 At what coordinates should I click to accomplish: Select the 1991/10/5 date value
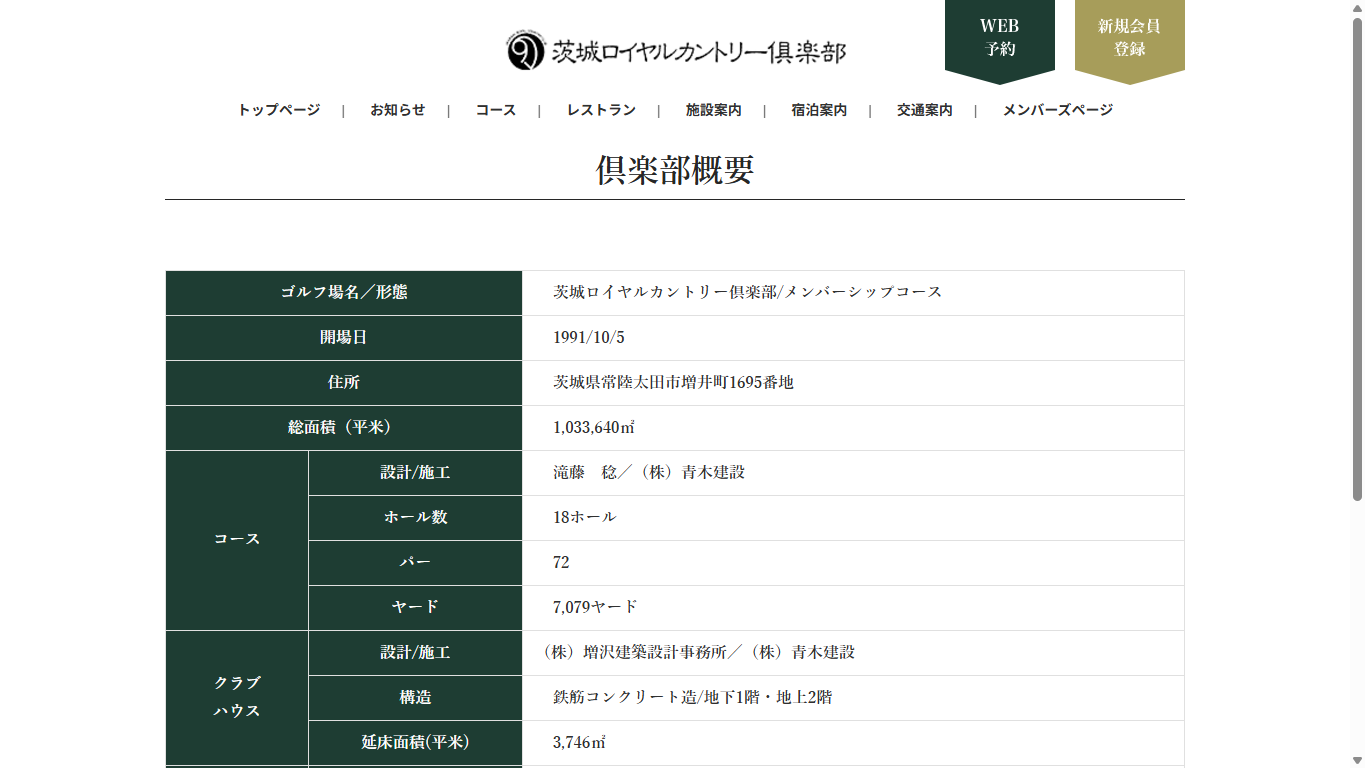click(589, 338)
